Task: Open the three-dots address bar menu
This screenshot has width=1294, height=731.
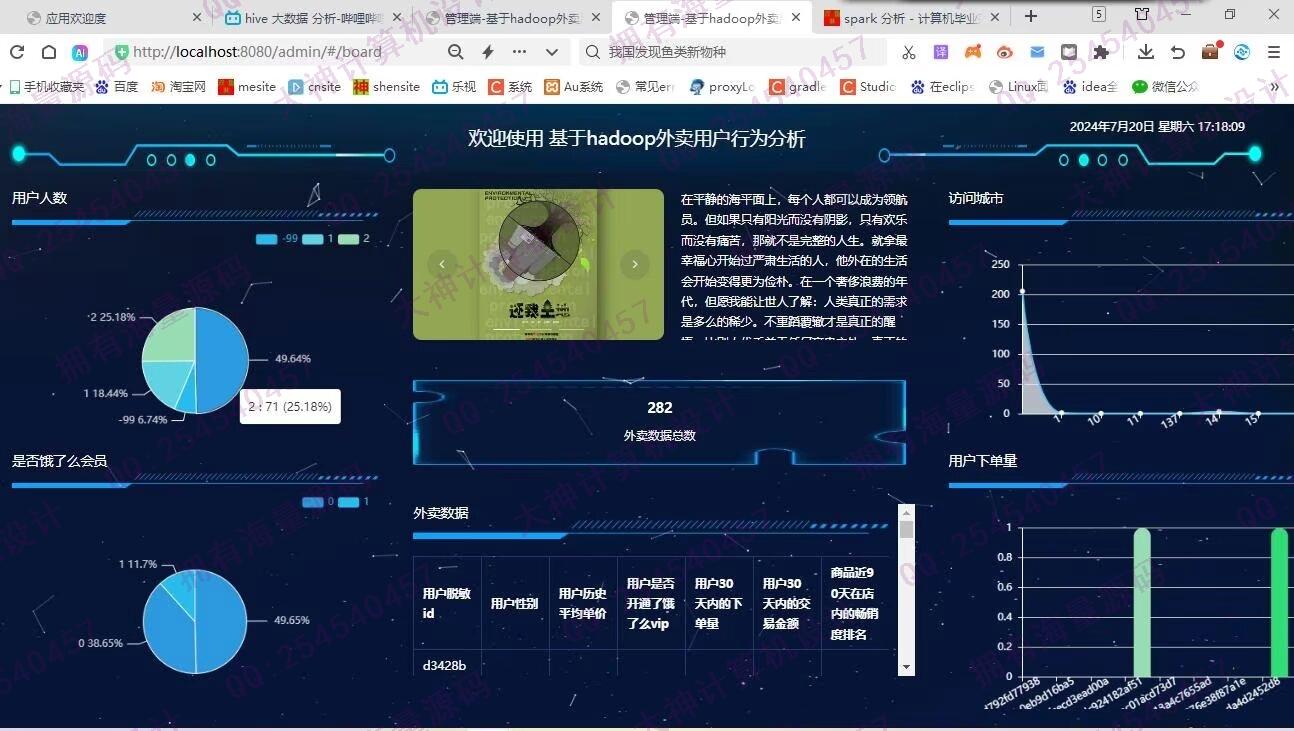Action: (519, 52)
